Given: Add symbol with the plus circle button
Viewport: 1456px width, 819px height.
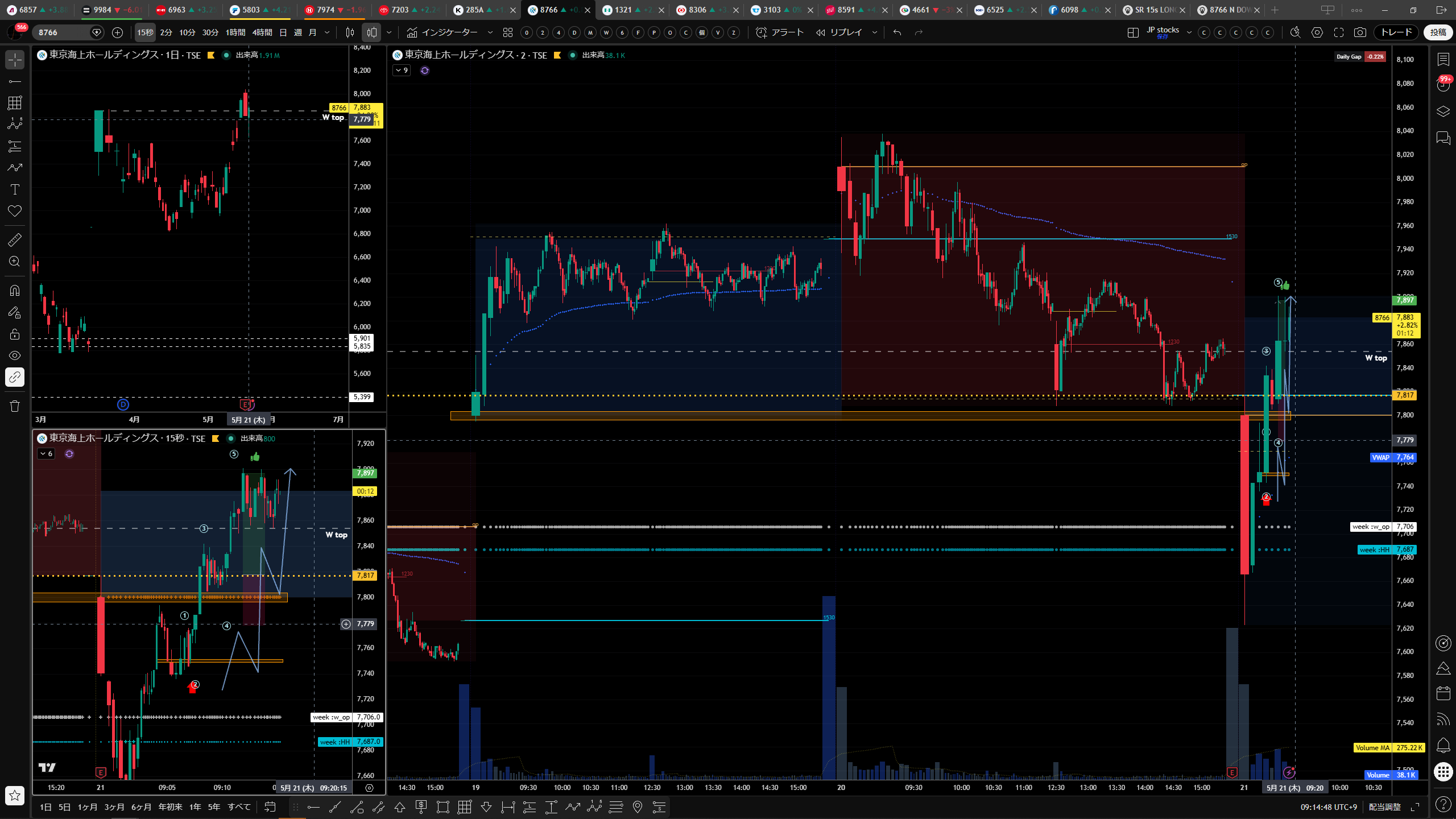Looking at the screenshot, I should pos(117,32).
